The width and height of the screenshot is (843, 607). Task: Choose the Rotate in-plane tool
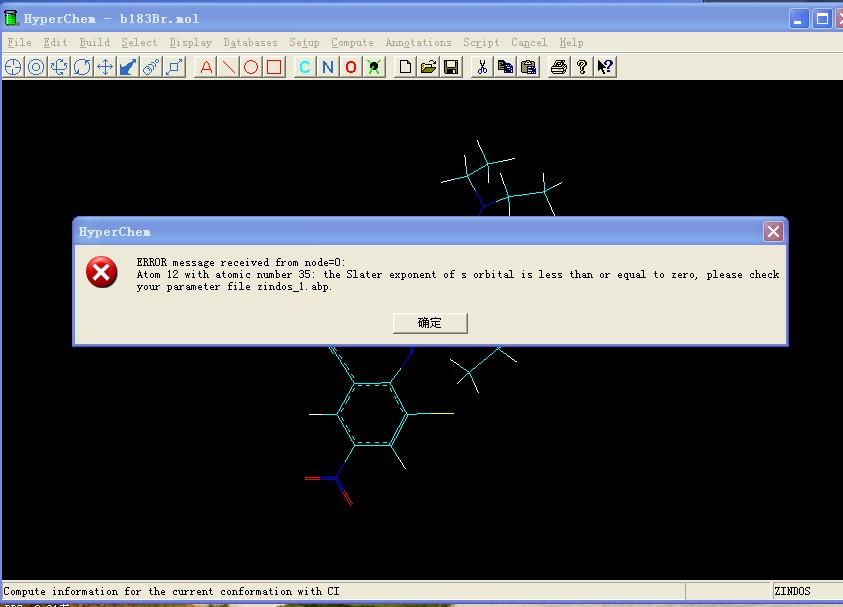(82, 67)
